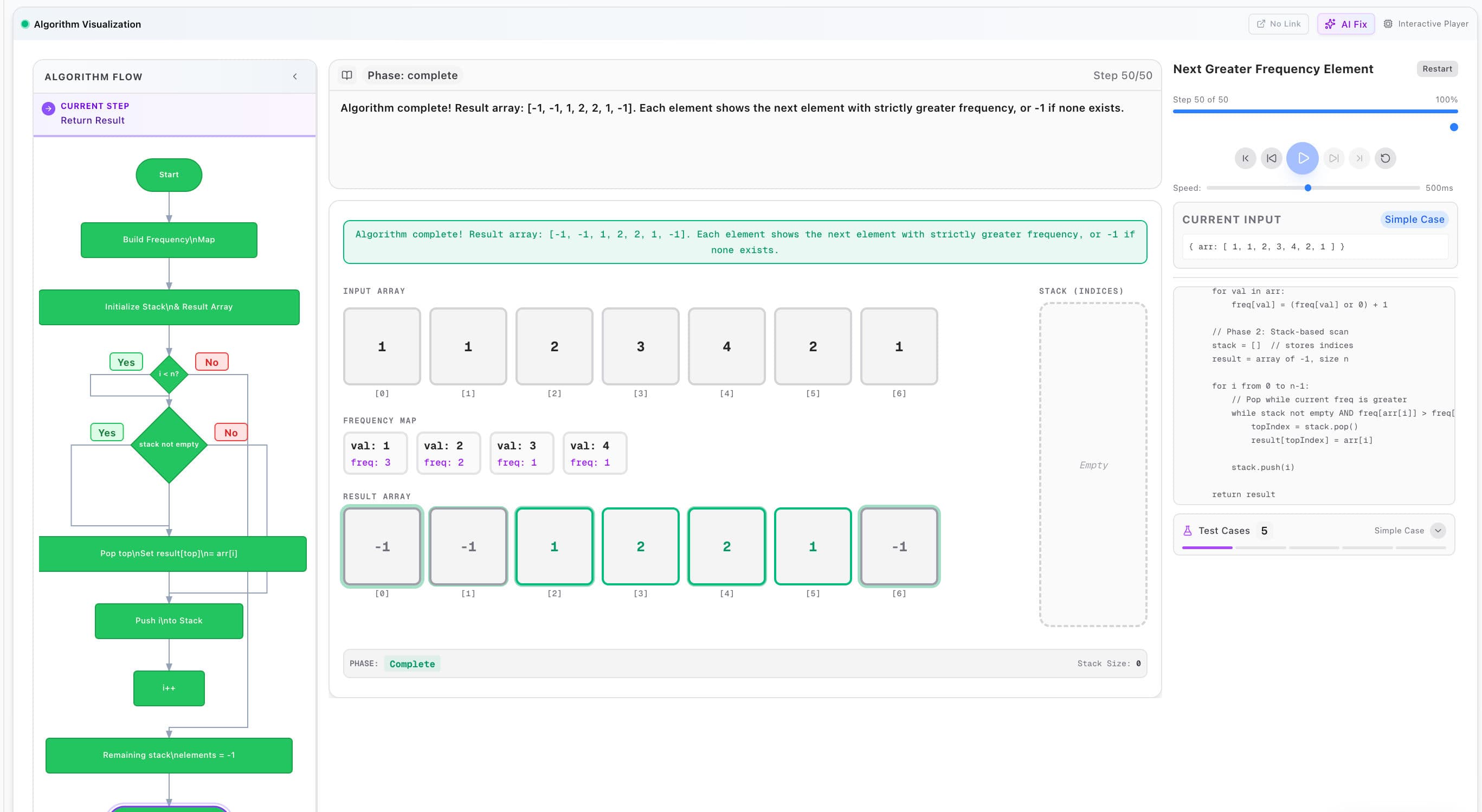Viewport: 1482px width, 812px height.
Task: Click result array cell at index 3
Action: [x=640, y=546]
